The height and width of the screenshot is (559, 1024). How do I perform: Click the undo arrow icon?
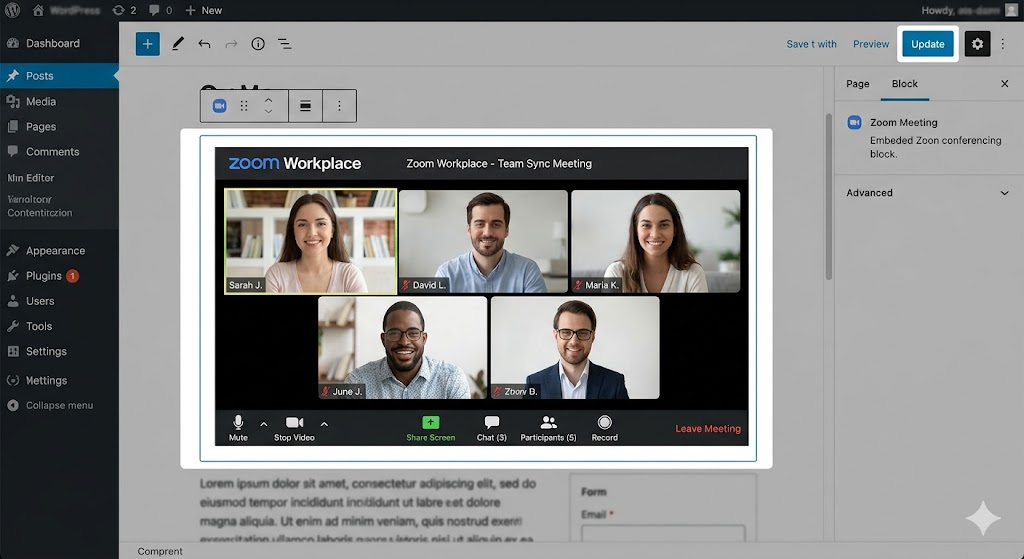tap(204, 44)
